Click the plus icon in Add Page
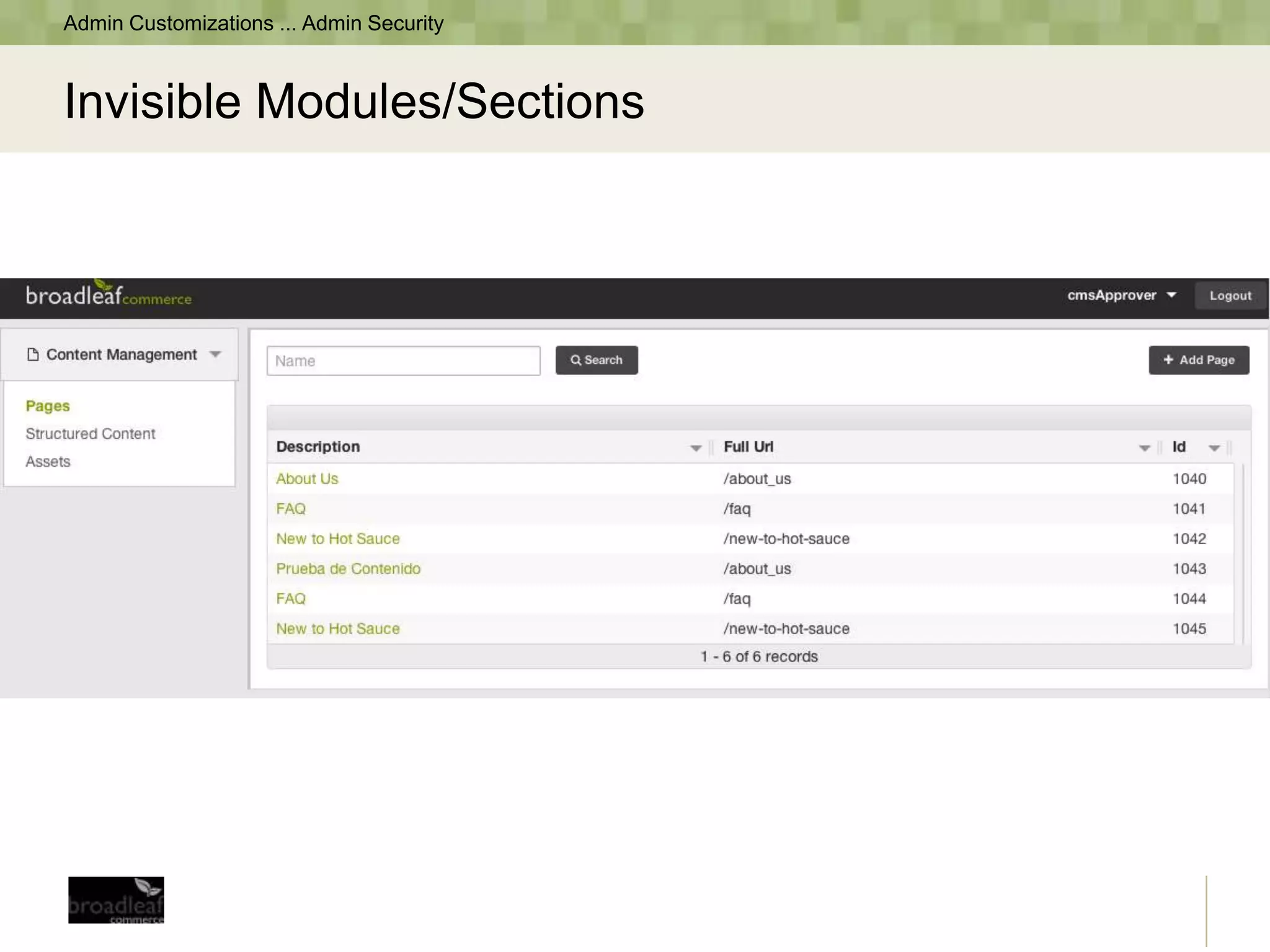1270x952 pixels. pyautogui.click(x=1168, y=359)
